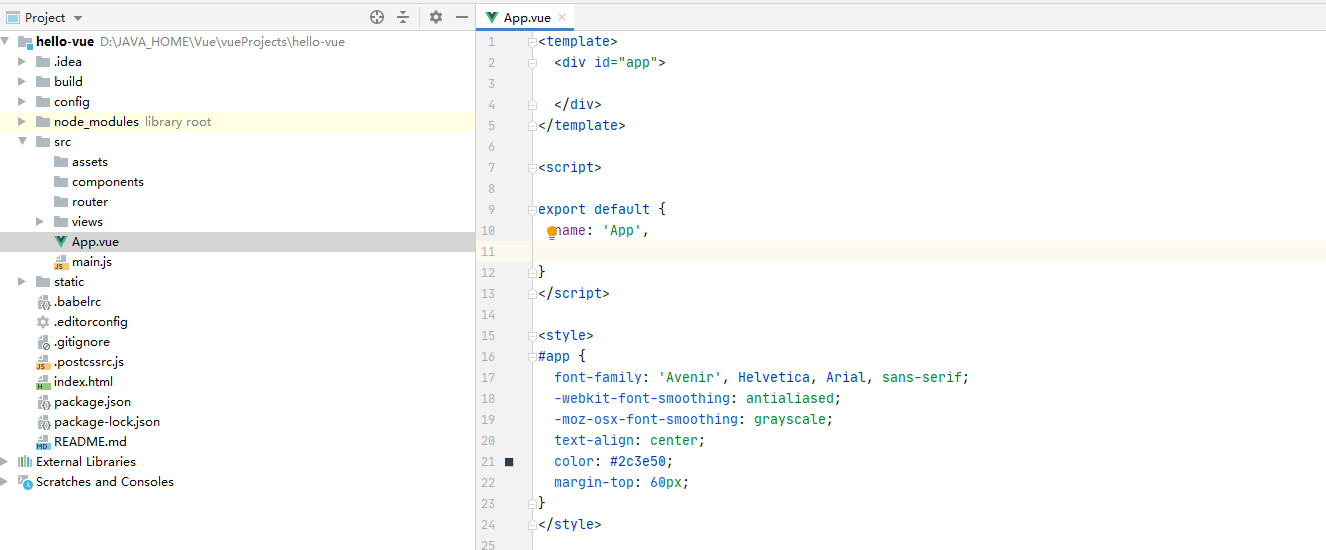
Task: Fold the <style> block at line 15
Action: [532, 336]
